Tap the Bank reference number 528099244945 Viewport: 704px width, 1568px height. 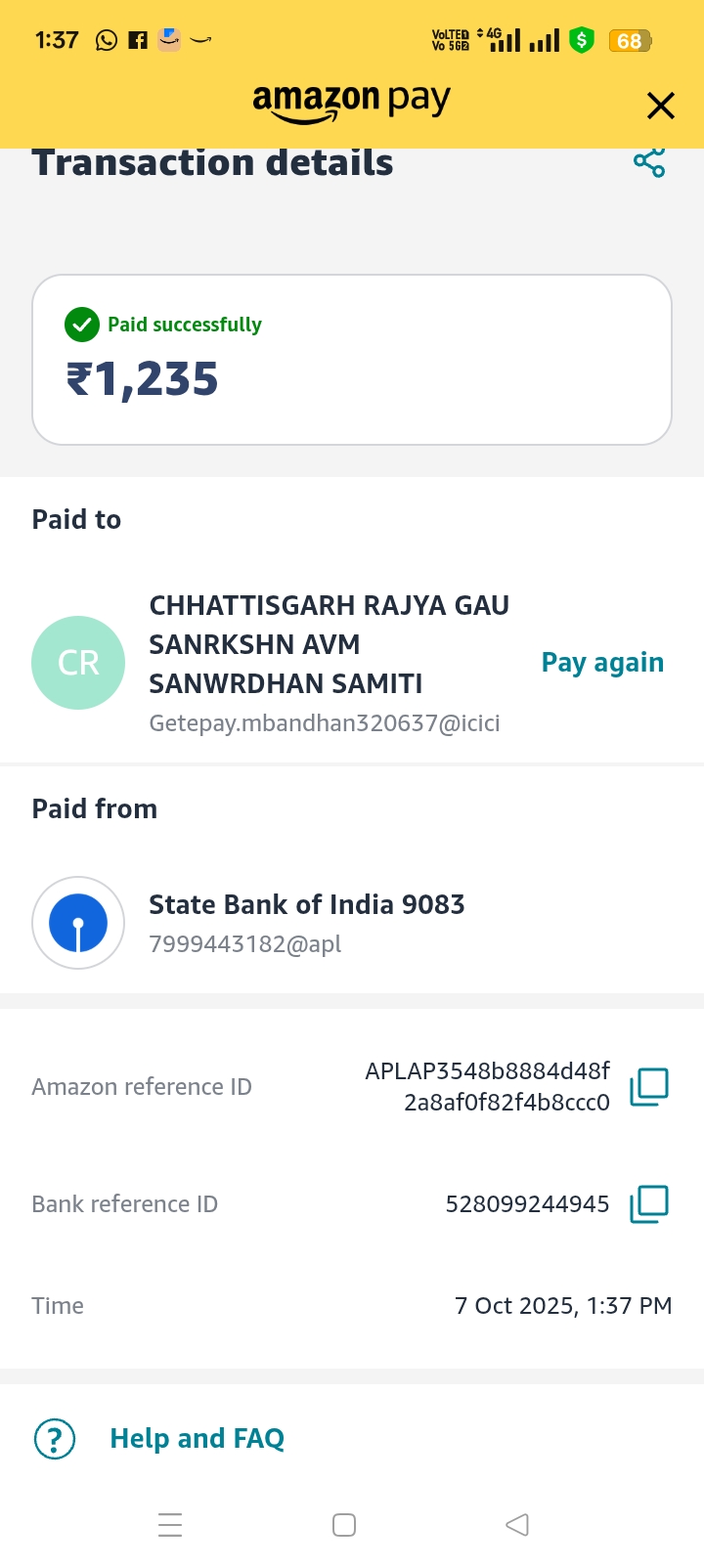point(527,1203)
